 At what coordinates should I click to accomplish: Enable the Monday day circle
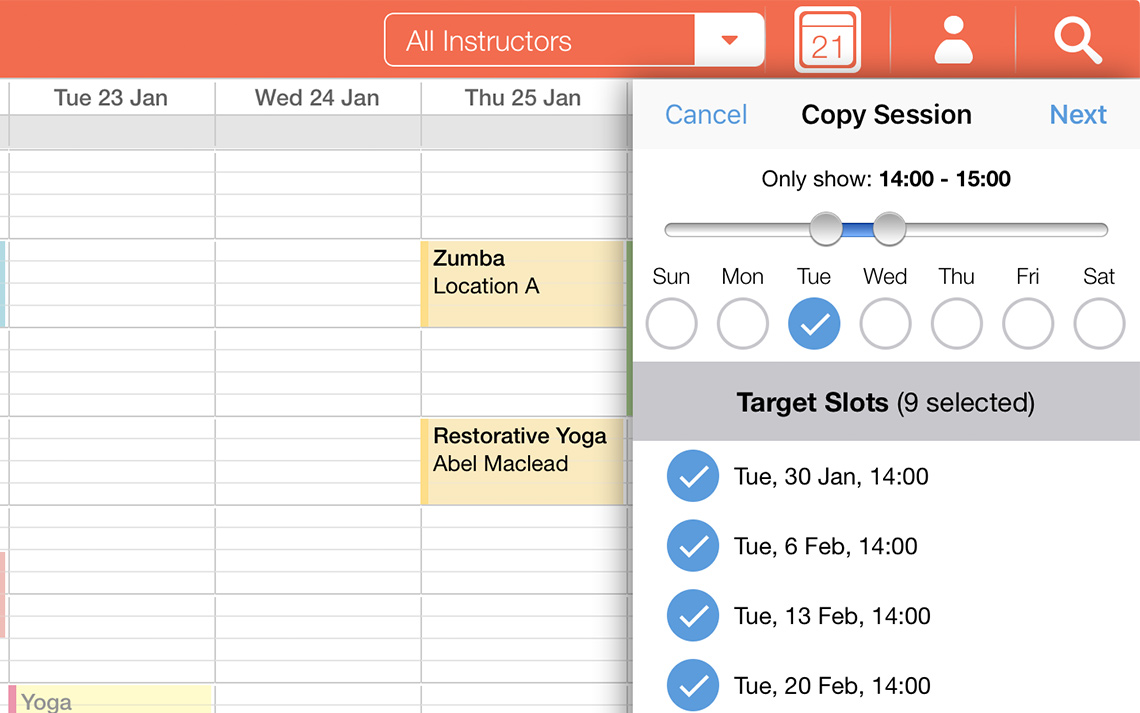pyautogui.click(x=743, y=323)
